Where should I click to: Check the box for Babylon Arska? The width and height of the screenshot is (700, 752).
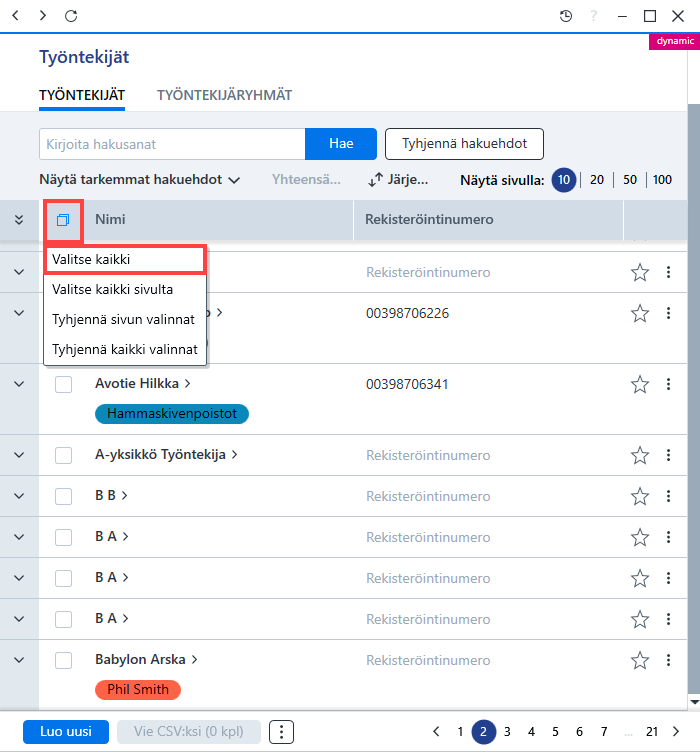tap(63, 660)
